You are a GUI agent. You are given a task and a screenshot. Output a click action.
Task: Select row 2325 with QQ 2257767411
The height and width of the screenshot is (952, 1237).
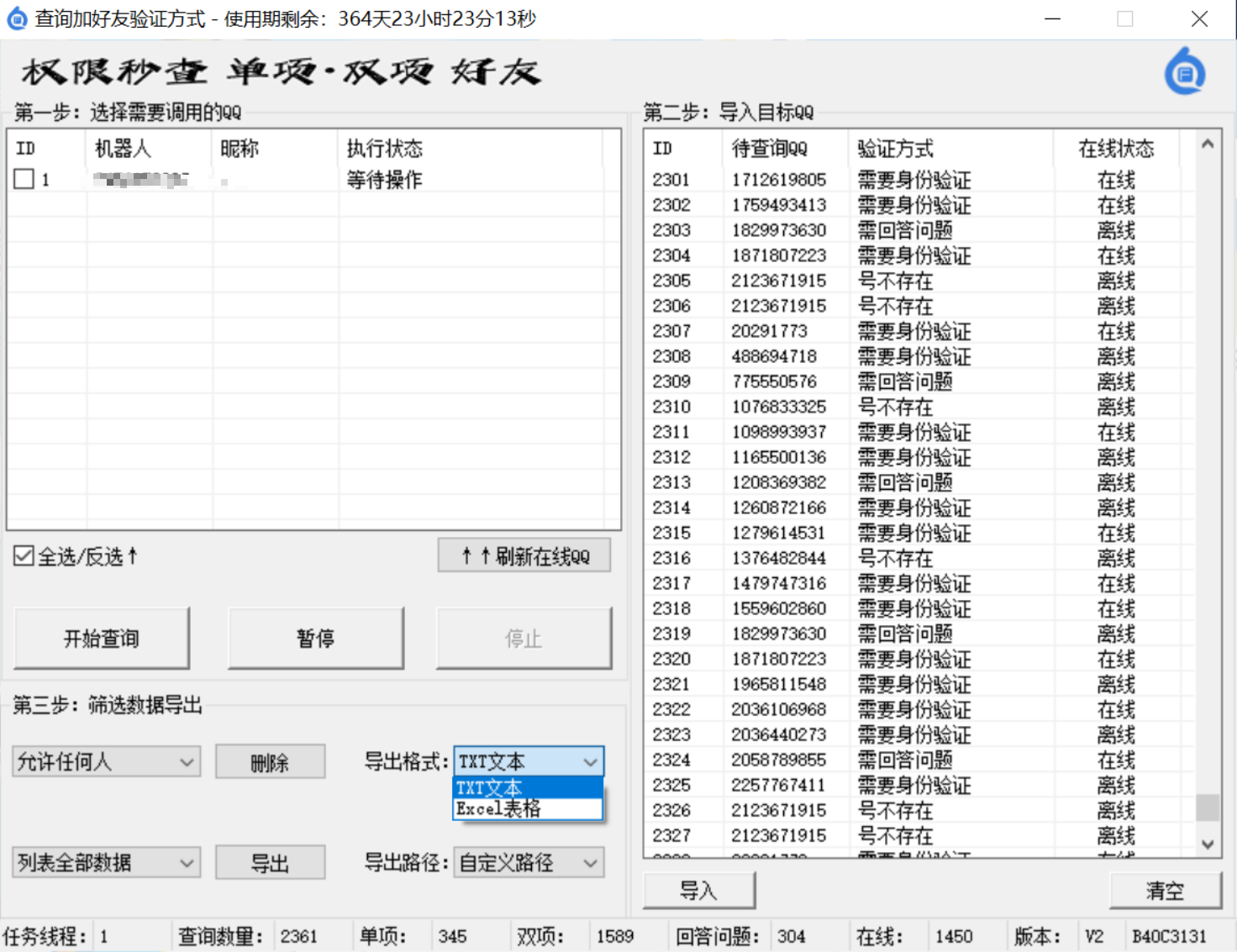pyautogui.click(x=919, y=785)
